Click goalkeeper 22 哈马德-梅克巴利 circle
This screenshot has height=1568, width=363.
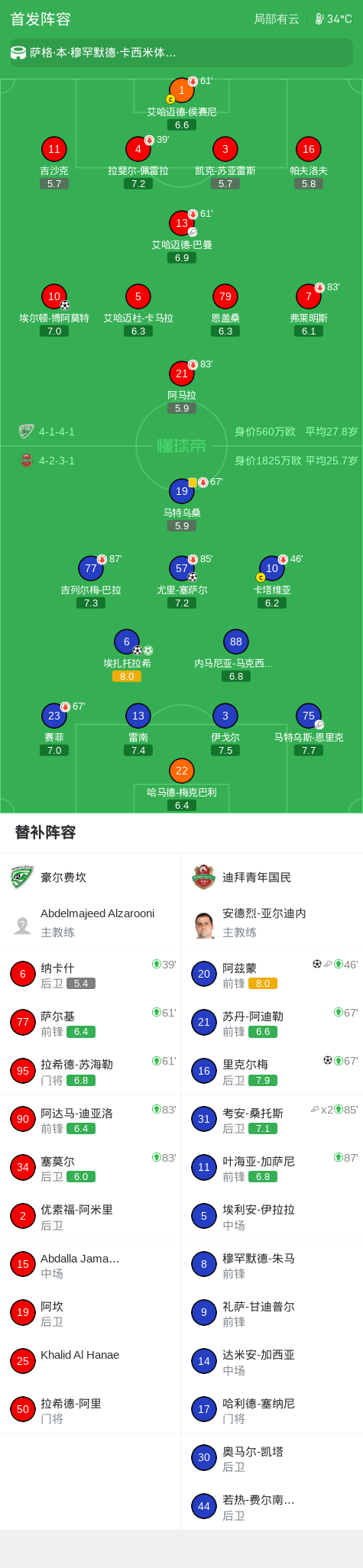pyautogui.click(x=182, y=771)
